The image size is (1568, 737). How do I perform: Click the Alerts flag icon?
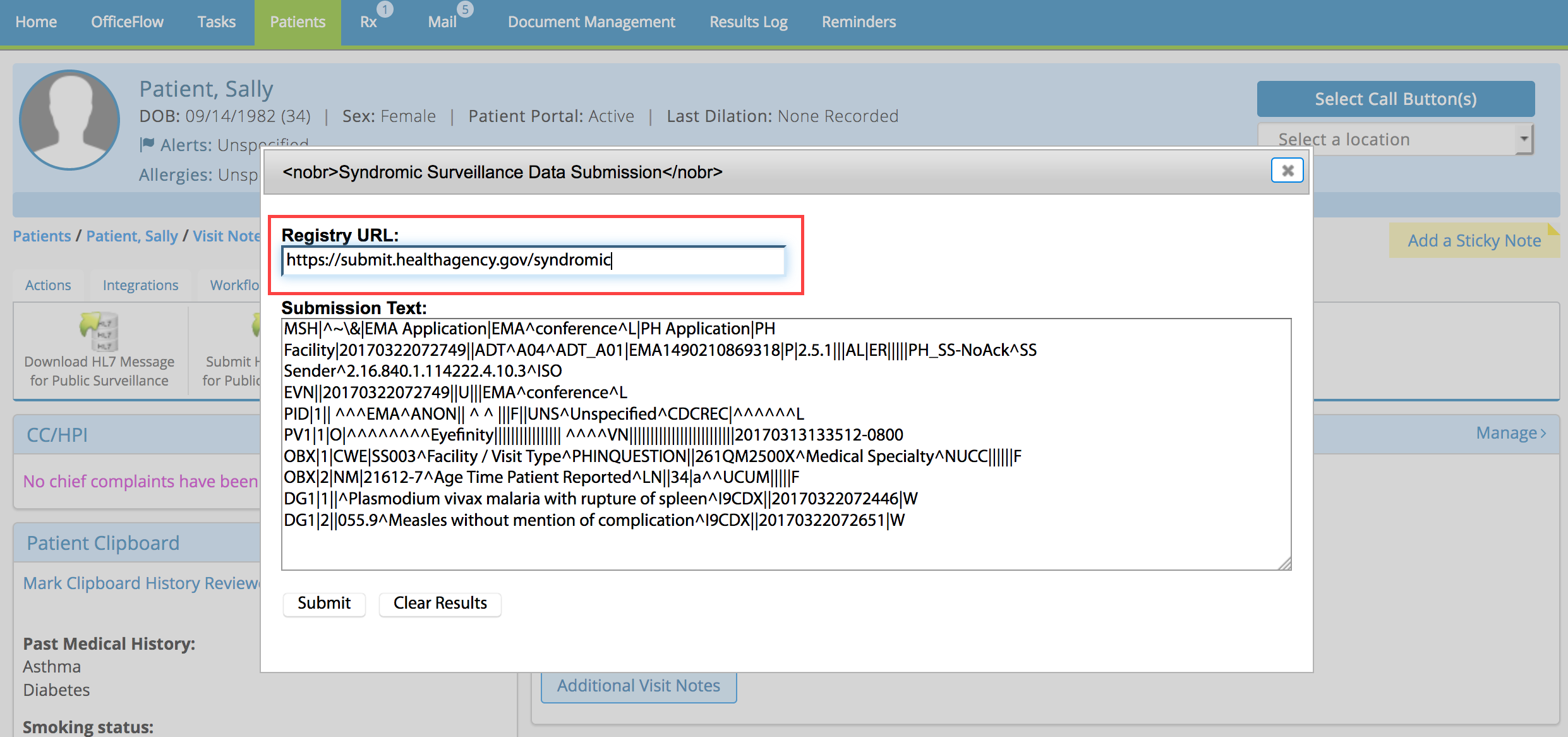147,145
